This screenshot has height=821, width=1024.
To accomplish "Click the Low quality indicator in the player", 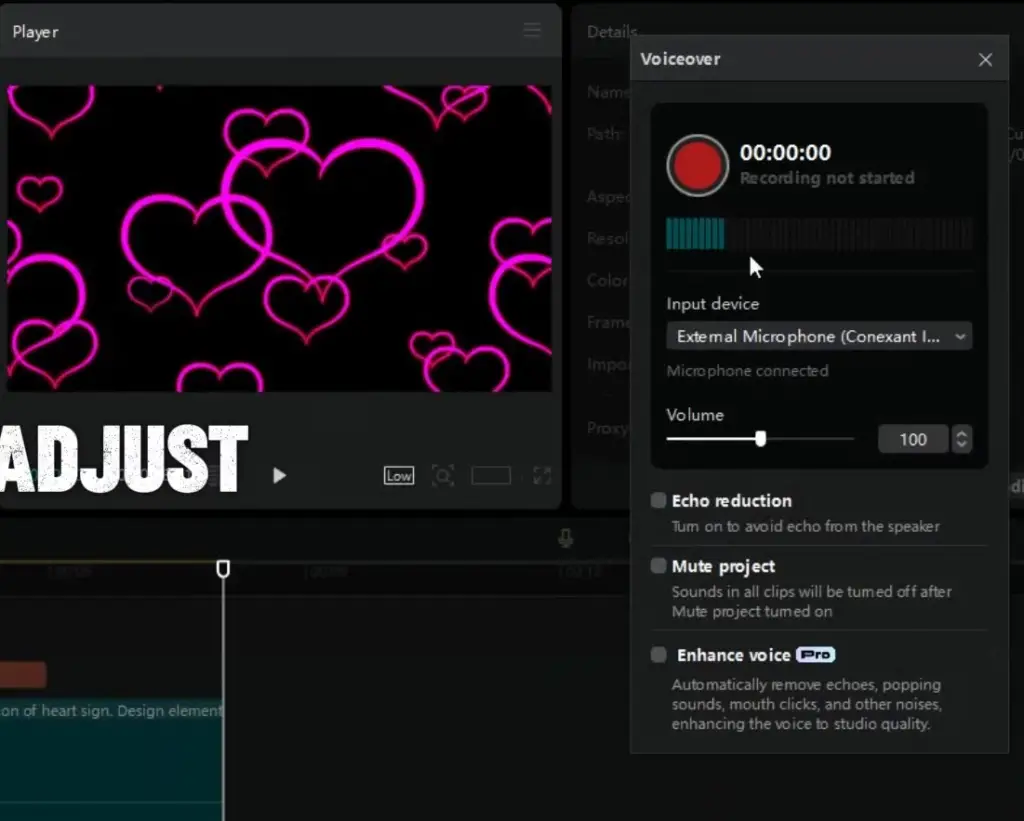I will 399,476.
